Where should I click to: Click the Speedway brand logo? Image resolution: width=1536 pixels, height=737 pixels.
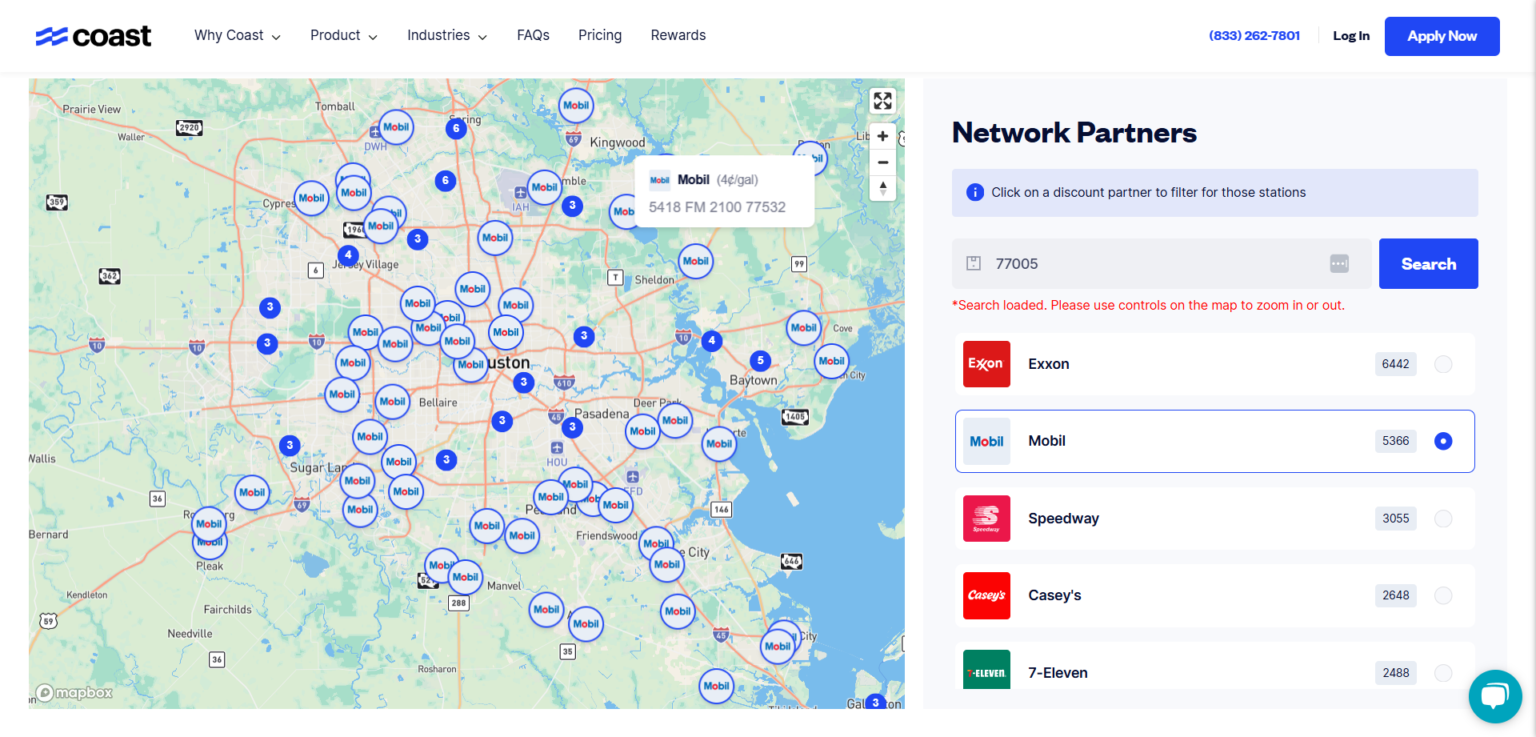tap(986, 518)
